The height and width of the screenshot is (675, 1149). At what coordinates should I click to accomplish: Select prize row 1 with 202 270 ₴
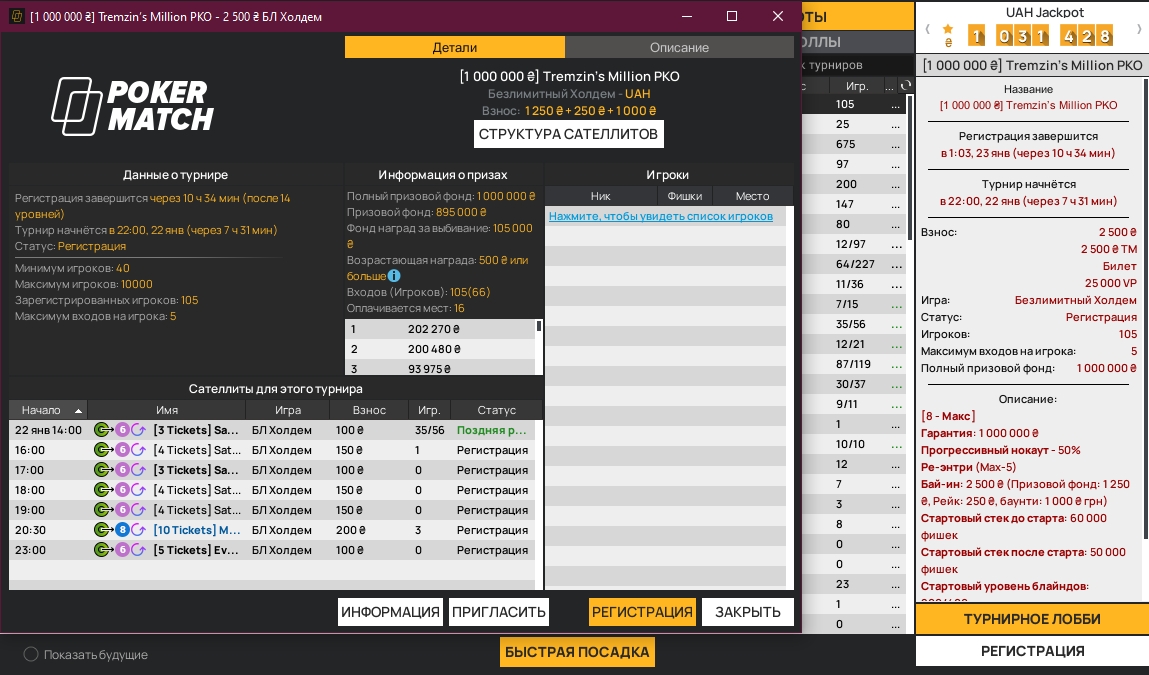click(x=440, y=329)
